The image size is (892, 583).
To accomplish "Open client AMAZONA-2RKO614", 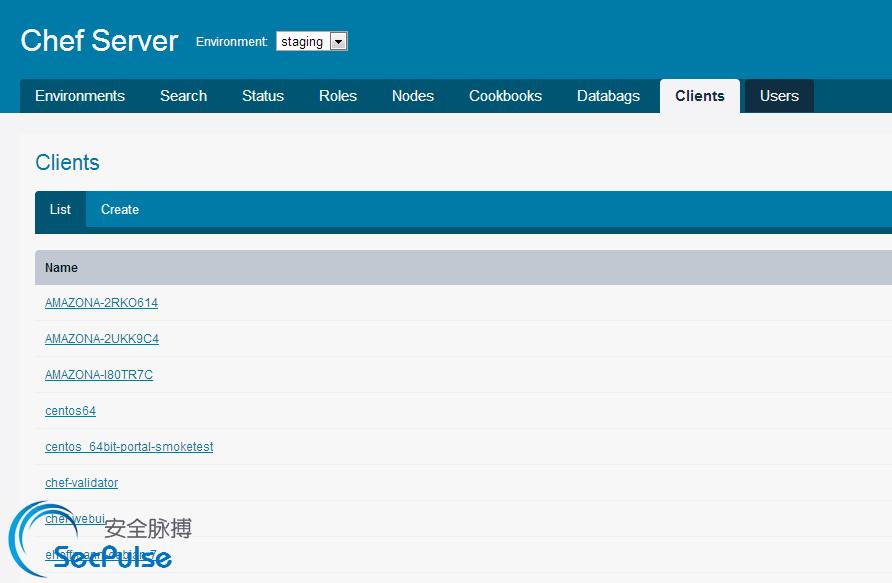I will tap(101, 303).
